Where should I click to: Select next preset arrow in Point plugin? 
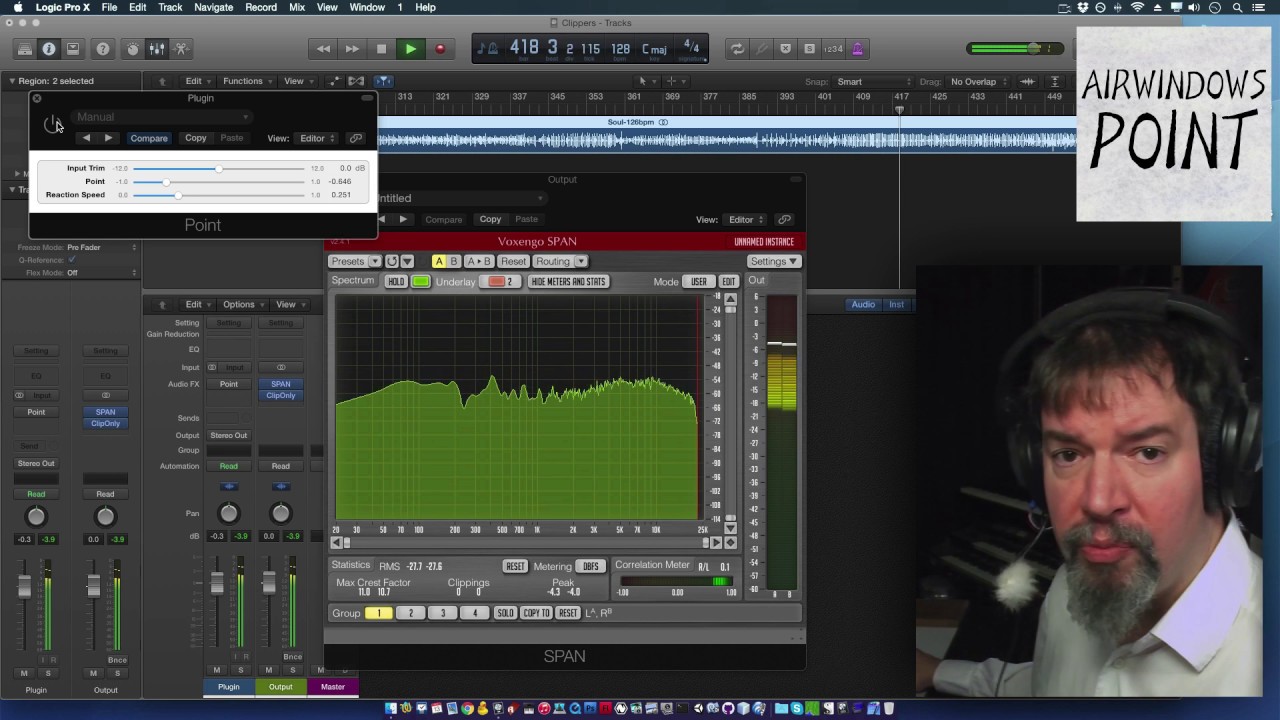(x=108, y=138)
